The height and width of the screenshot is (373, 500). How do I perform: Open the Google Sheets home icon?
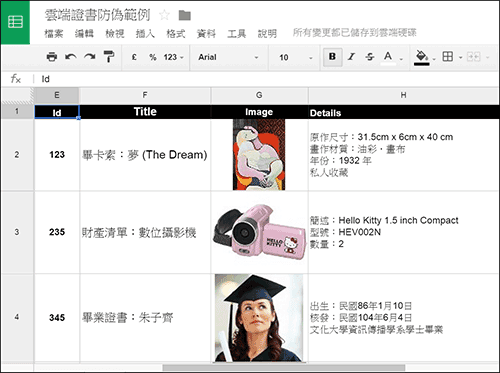(x=15, y=22)
